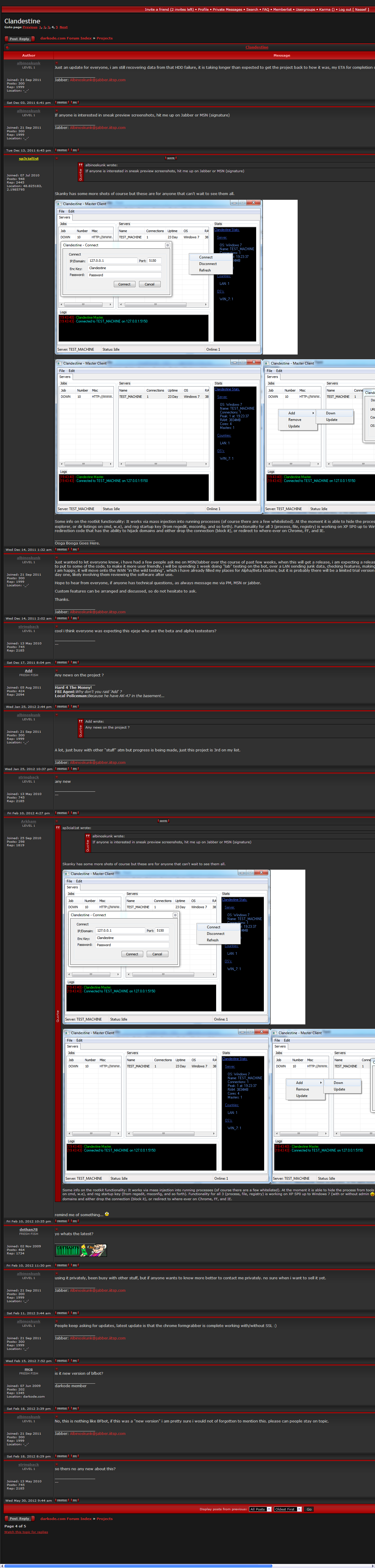Click pm icon under the Dec 13, 2011 post
The image size is (375, 1568).
74,150
